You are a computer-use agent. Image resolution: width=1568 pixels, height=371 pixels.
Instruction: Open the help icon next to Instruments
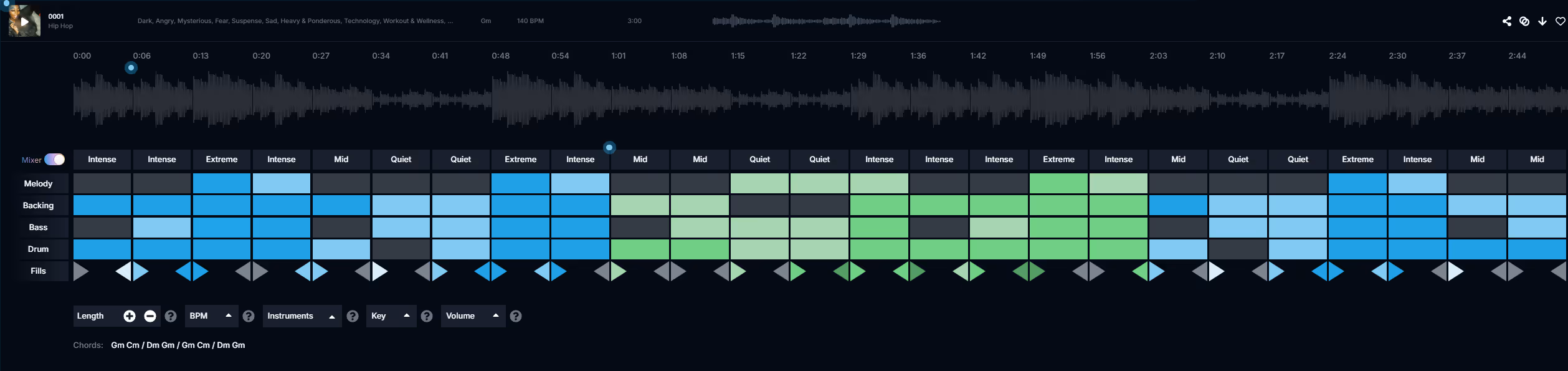coord(353,316)
